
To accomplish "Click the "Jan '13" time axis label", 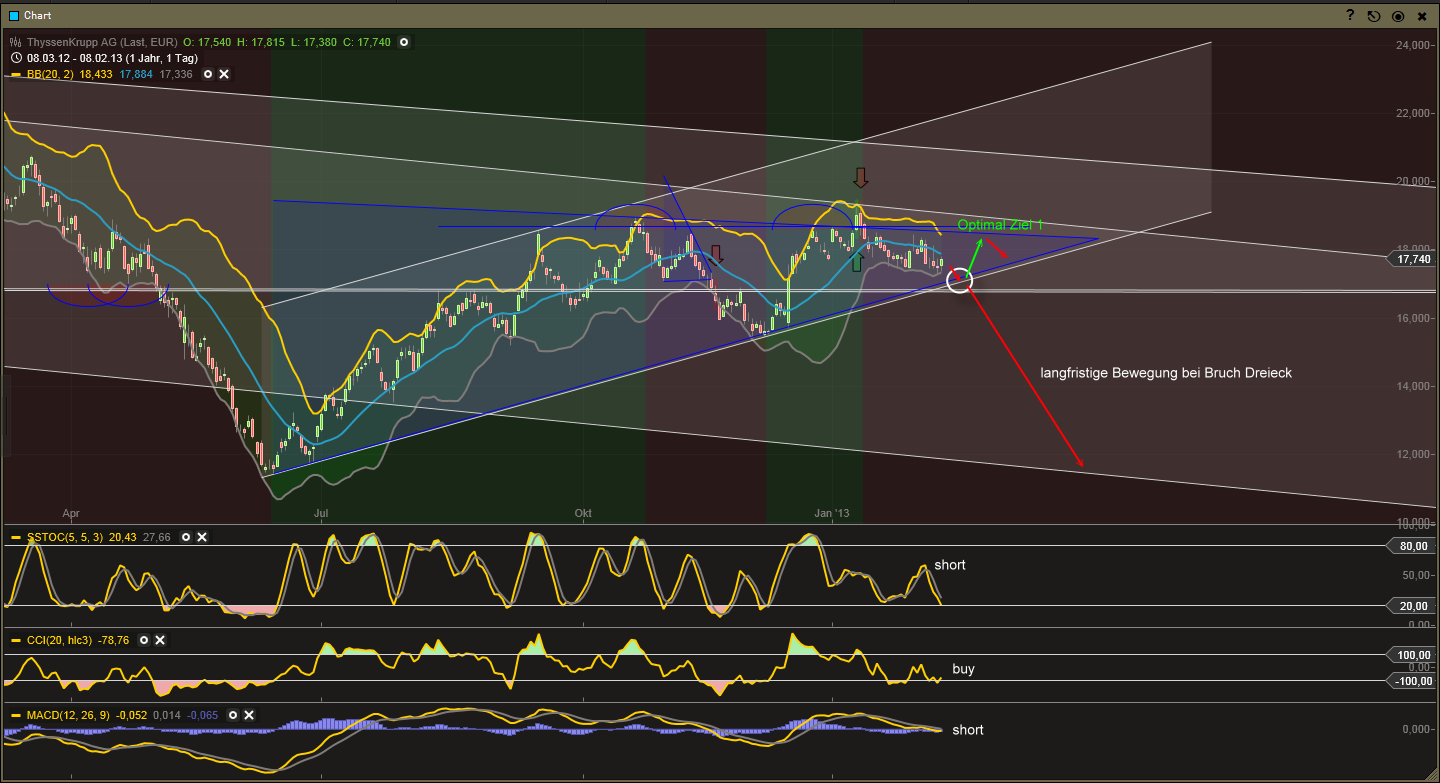I will [832, 514].
